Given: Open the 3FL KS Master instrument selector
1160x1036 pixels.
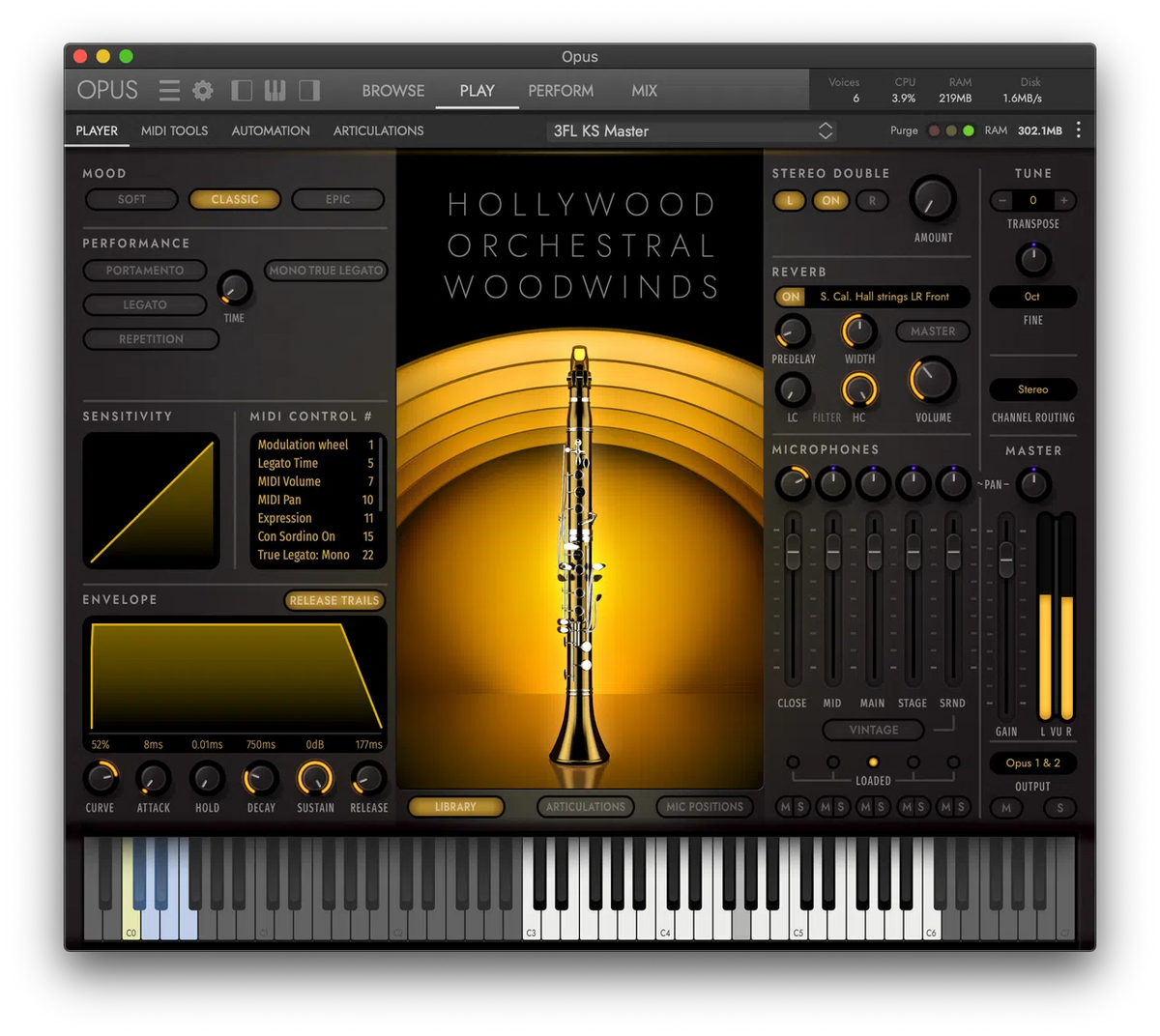Looking at the screenshot, I should (x=690, y=129).
